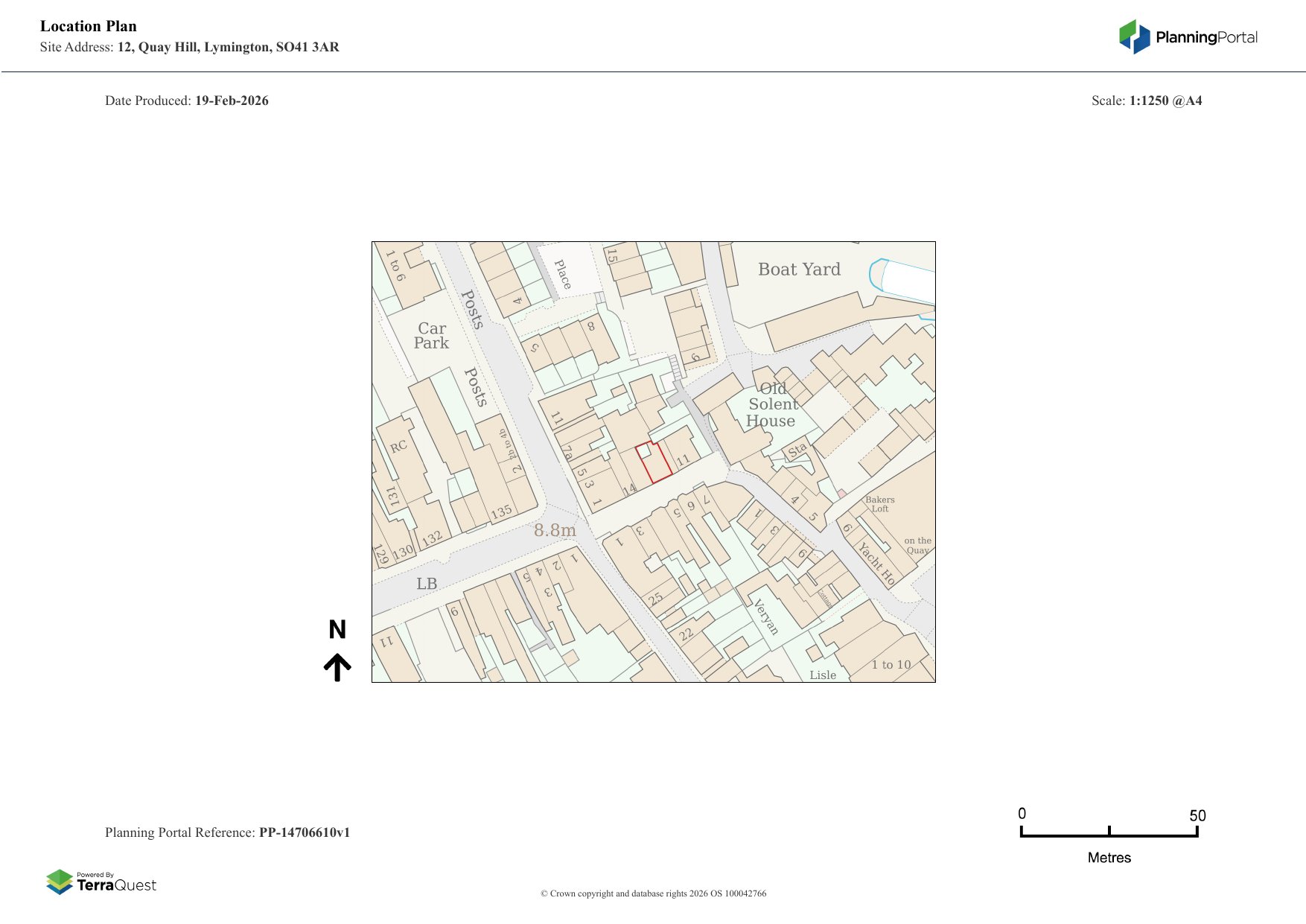
Task: Click the Location Plan heading
Action: 89,26
